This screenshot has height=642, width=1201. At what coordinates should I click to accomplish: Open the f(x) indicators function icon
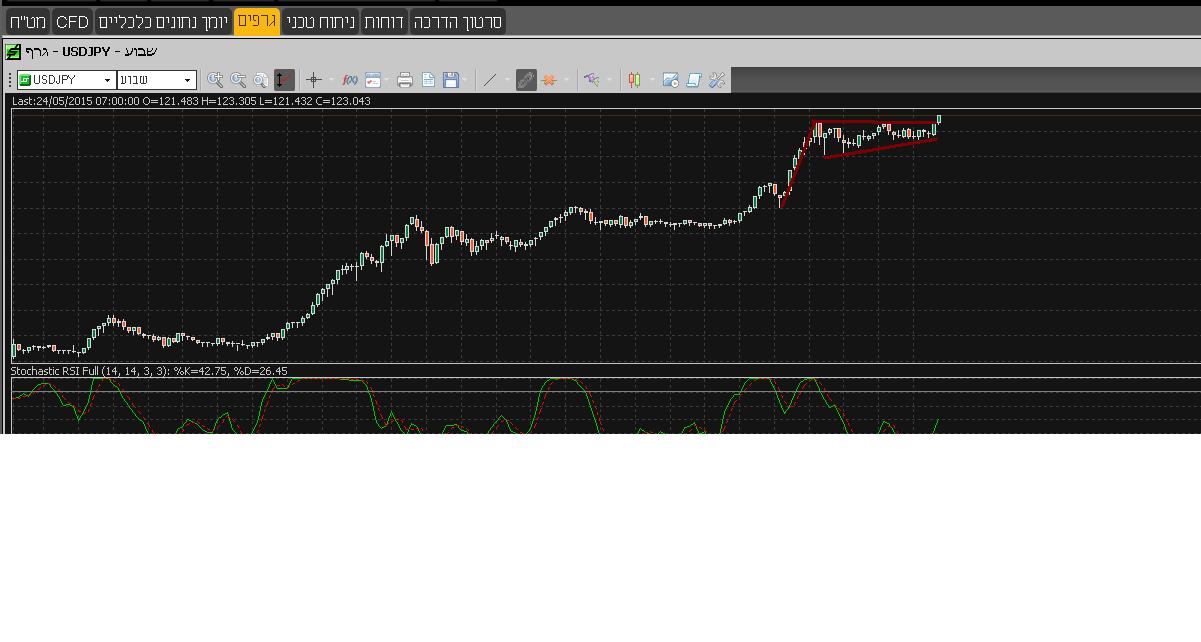coord(350,80)
